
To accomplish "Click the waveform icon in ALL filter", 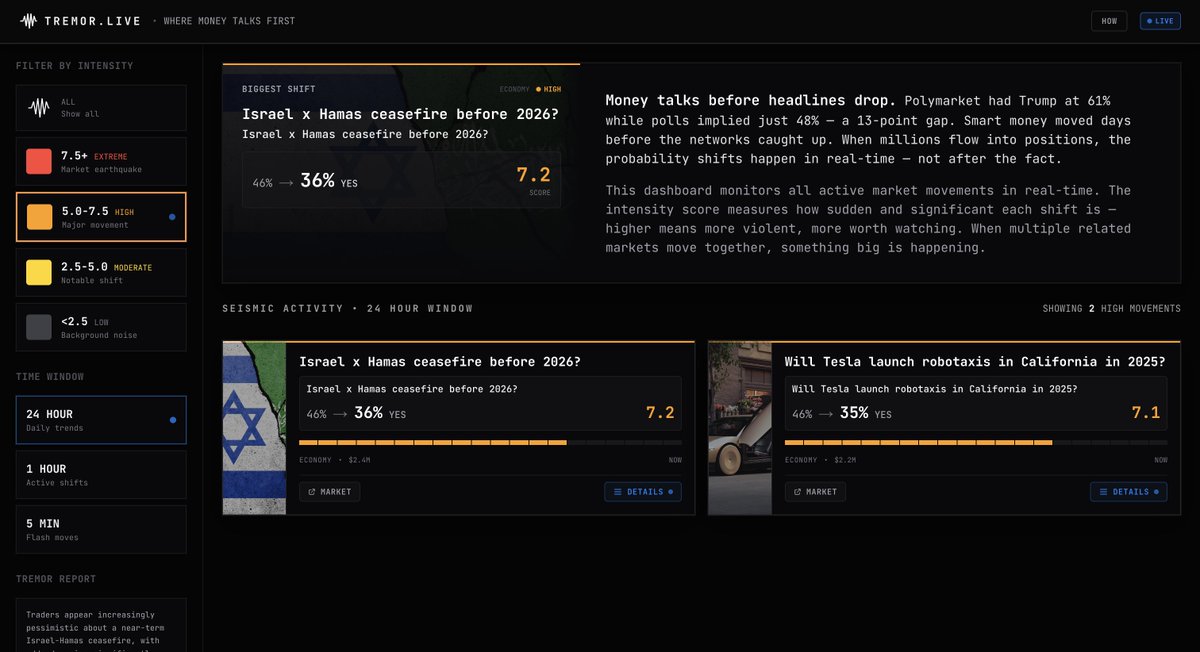I will point(39,107).
